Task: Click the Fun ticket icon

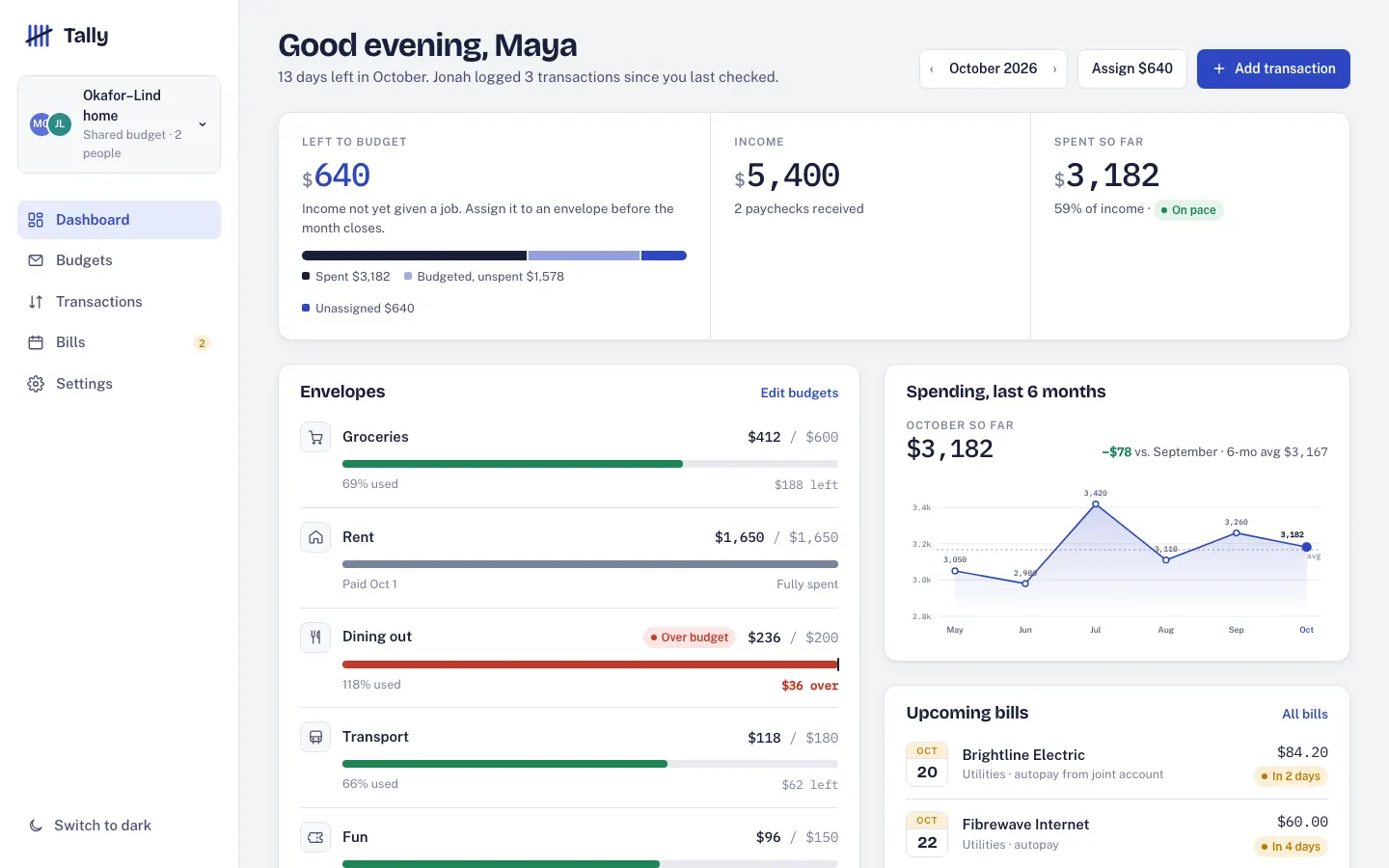Action: [315, 837]
